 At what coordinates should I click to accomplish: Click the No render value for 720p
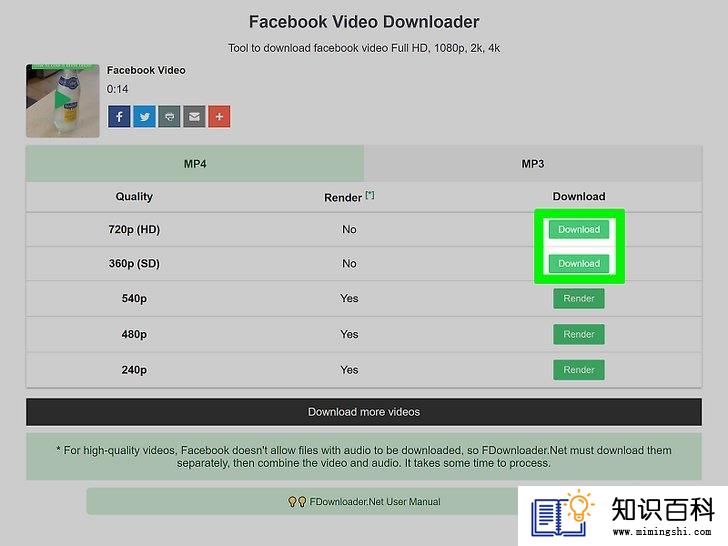tap(349, 229)
